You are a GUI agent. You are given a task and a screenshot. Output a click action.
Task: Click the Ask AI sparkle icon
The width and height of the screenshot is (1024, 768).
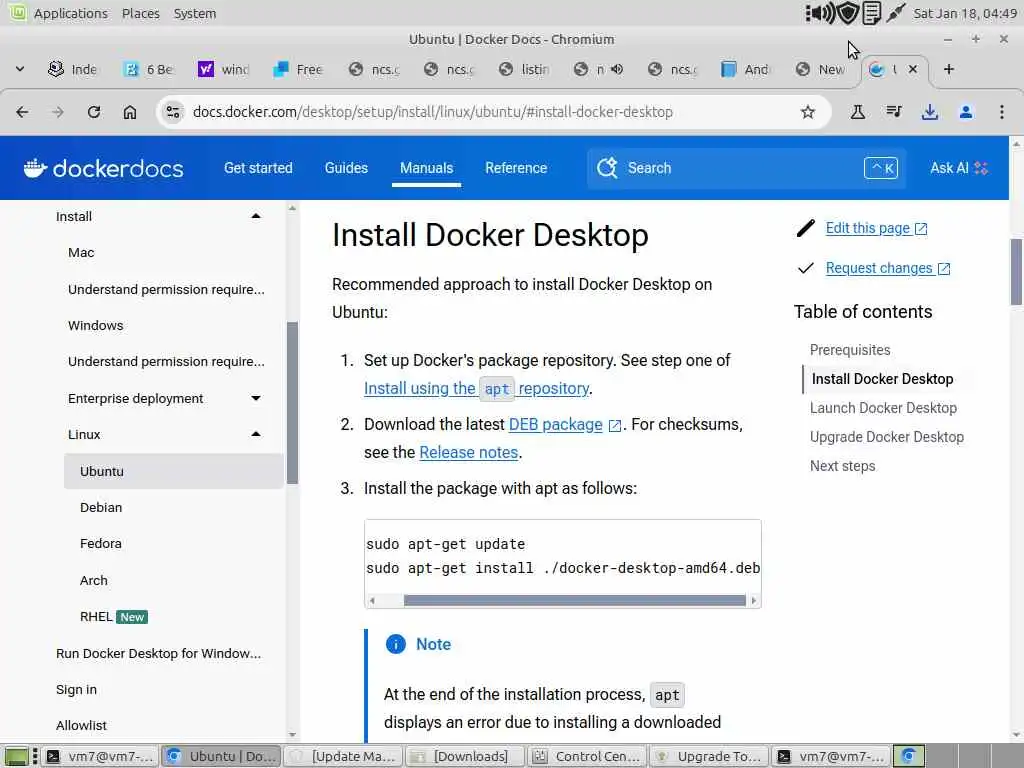pyautogui.click(x=981, y=168)
